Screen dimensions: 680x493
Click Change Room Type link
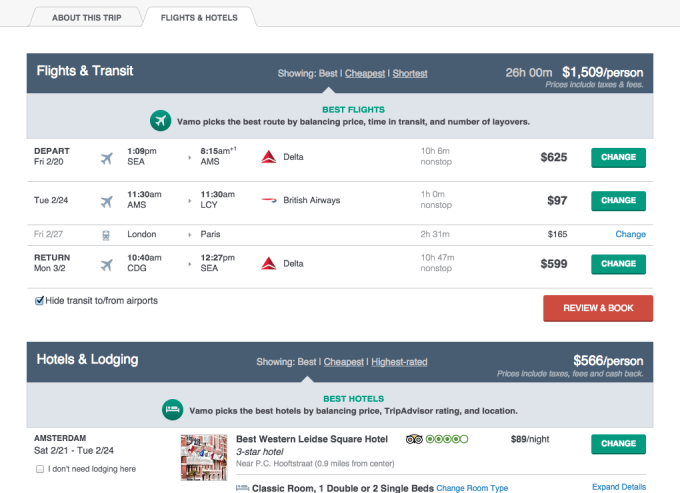click(472, 488)
